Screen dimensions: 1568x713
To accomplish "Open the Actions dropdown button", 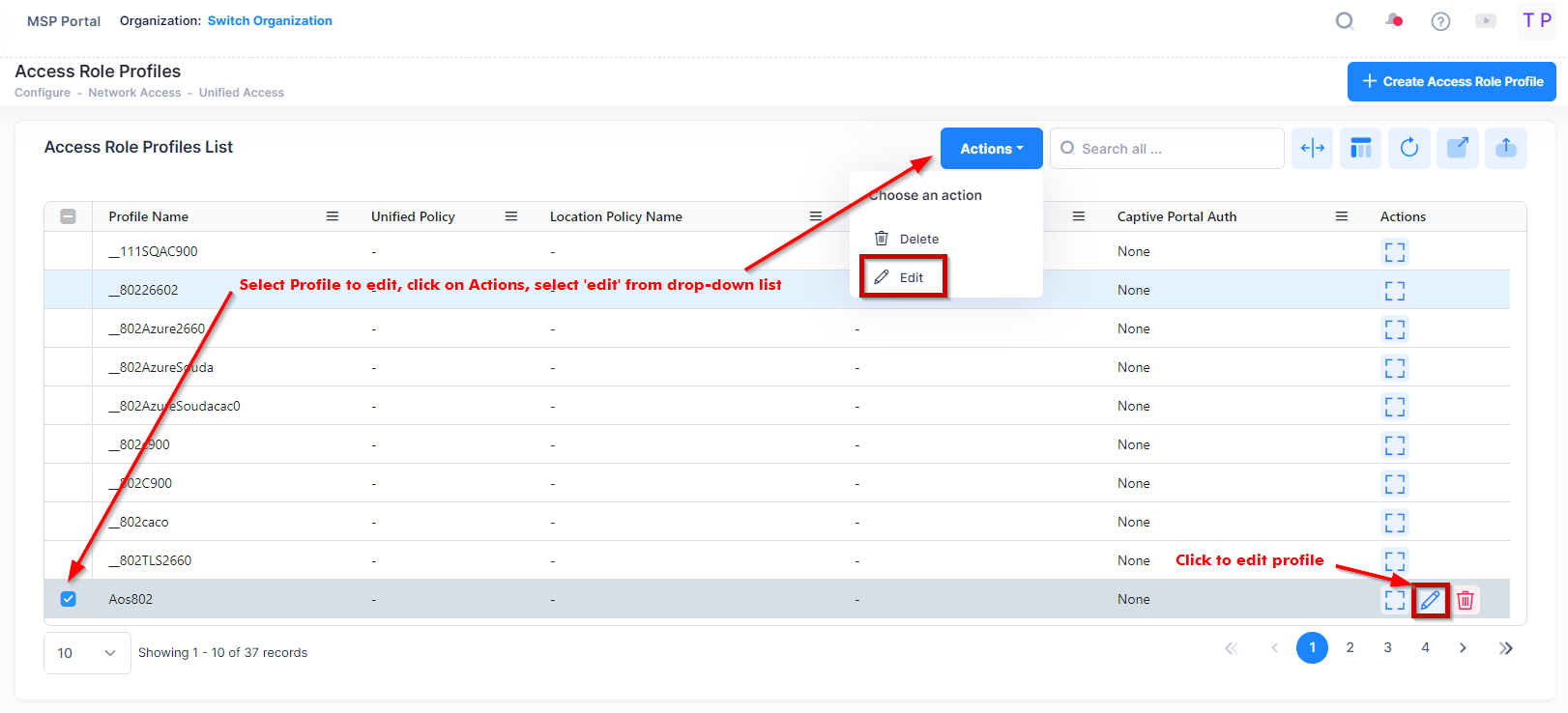I will coord(991,149).
